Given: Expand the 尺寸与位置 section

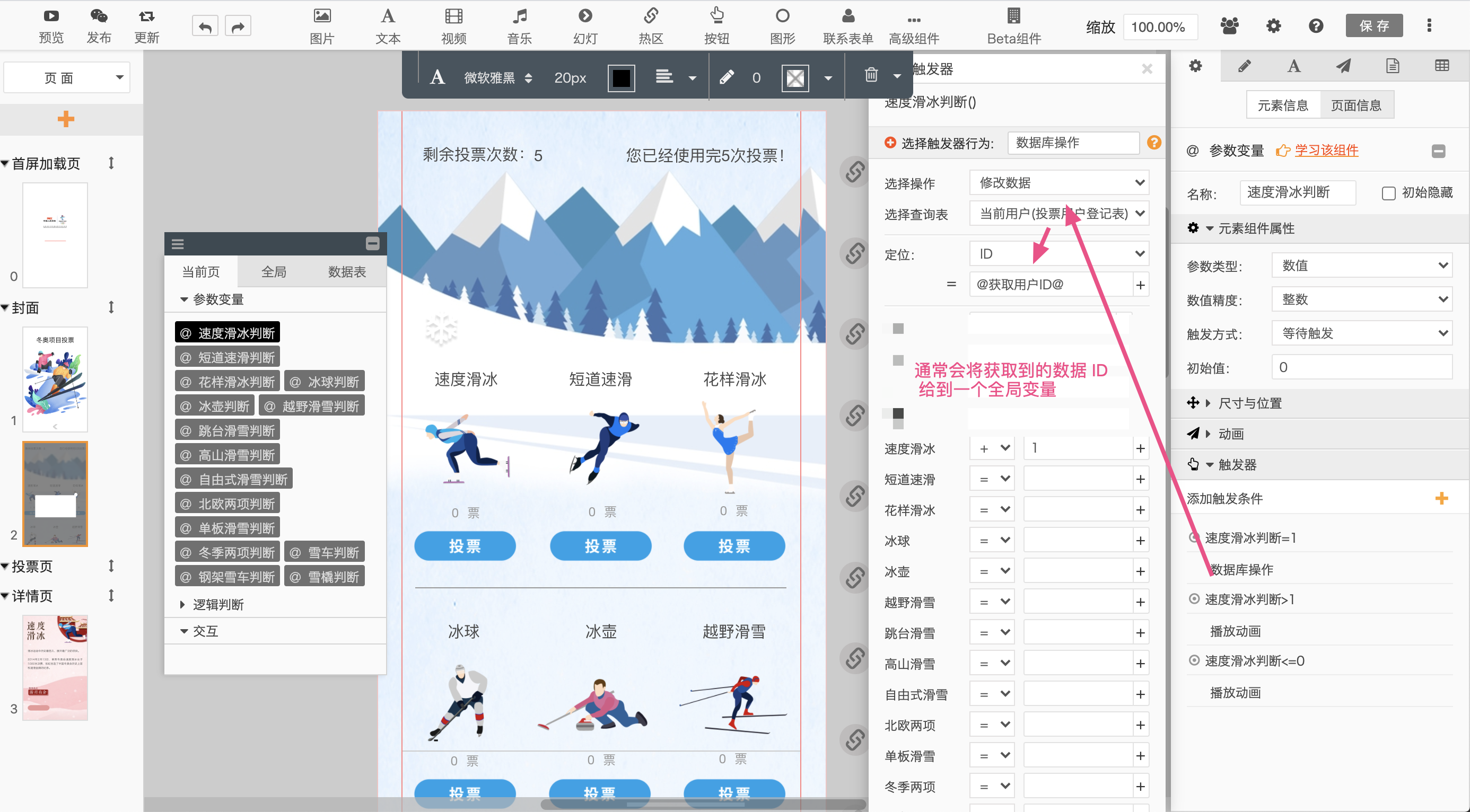Looking at the screenshot, I should click(x=1249, y=403).
